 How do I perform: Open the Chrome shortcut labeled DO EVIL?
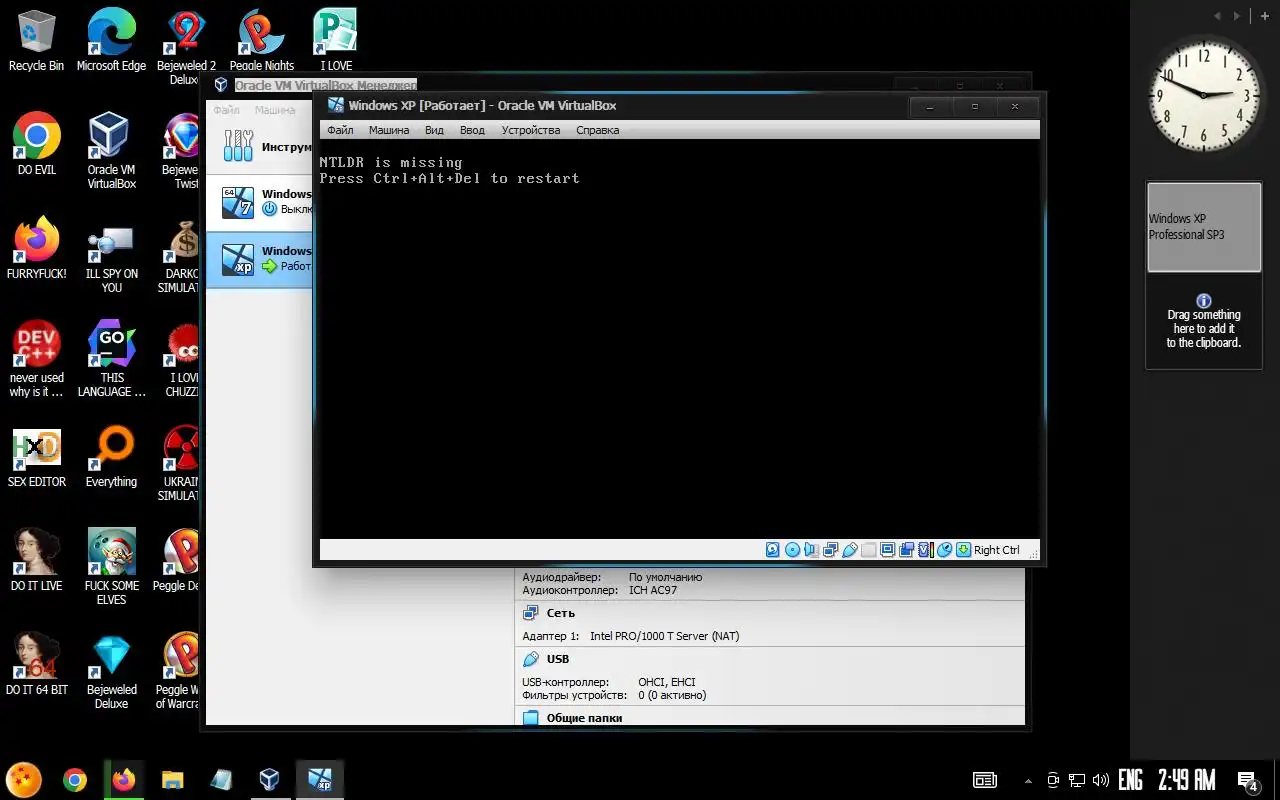click(36, 145)
